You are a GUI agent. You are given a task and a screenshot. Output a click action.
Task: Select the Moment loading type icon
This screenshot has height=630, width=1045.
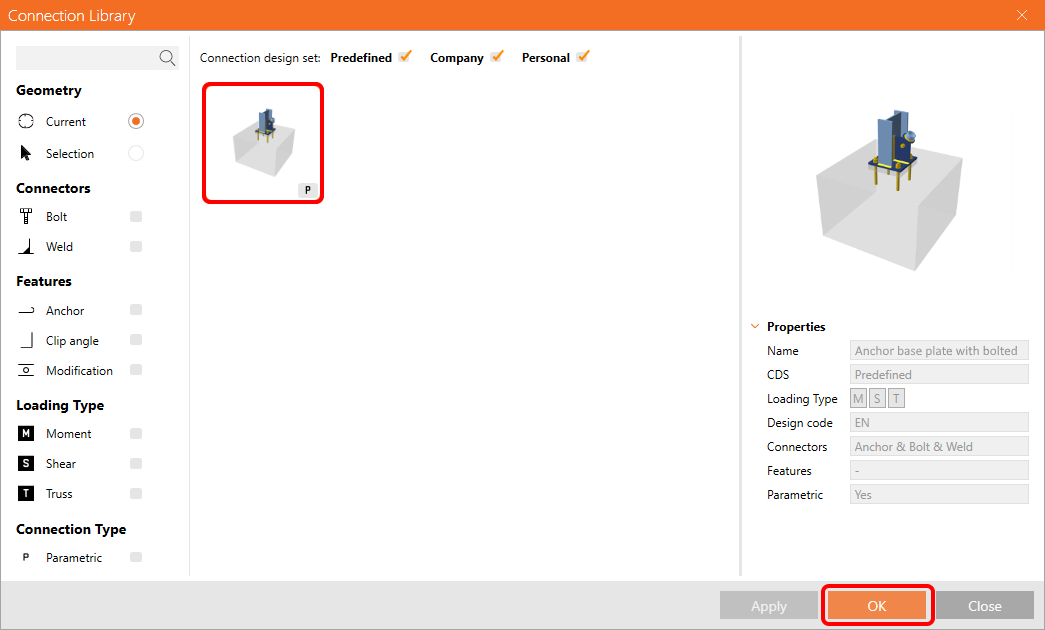(x=25, y=433)
